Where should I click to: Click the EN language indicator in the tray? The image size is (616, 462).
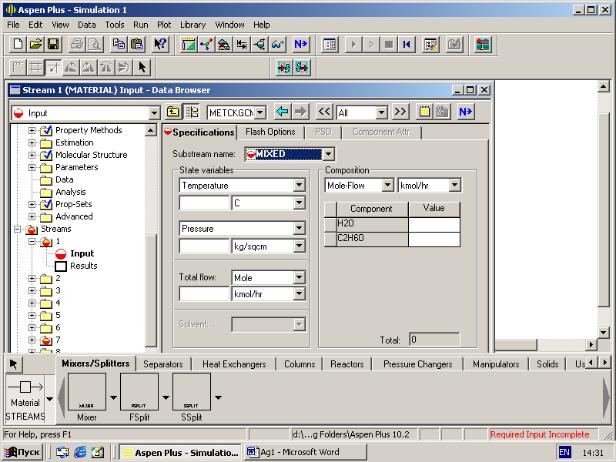[564, 453]
